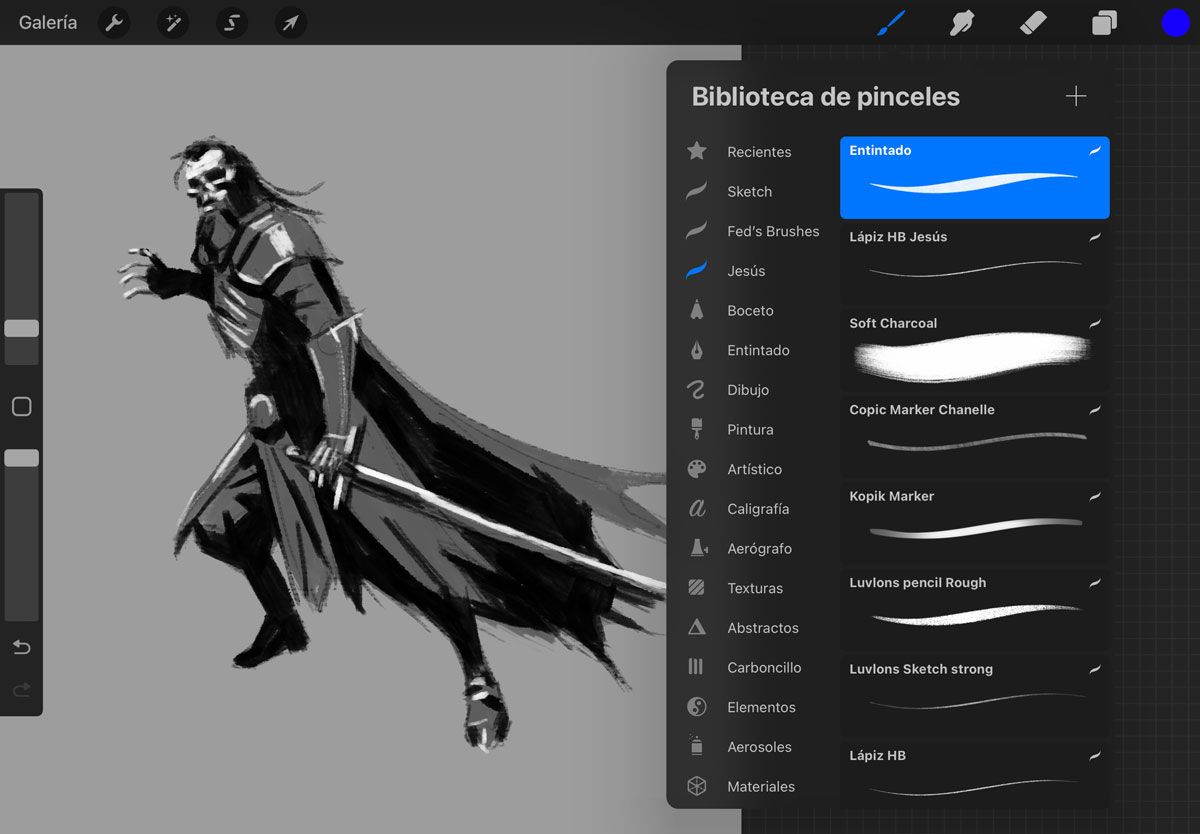Tap the square Modify button on sidebar
The width and height of the screenshot is (1200, 834).
pyautogui.click(x=21, y=407)
